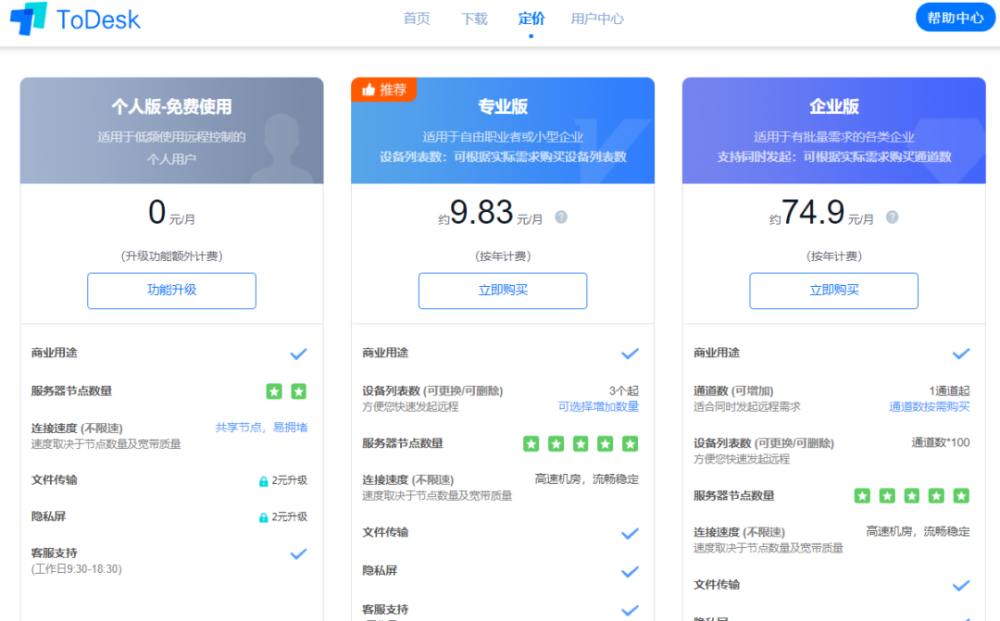This screenshot has height=621, width=1000.
Task: Click the 商业用途 checkmark in professional plan
Action: coord(630,354)
